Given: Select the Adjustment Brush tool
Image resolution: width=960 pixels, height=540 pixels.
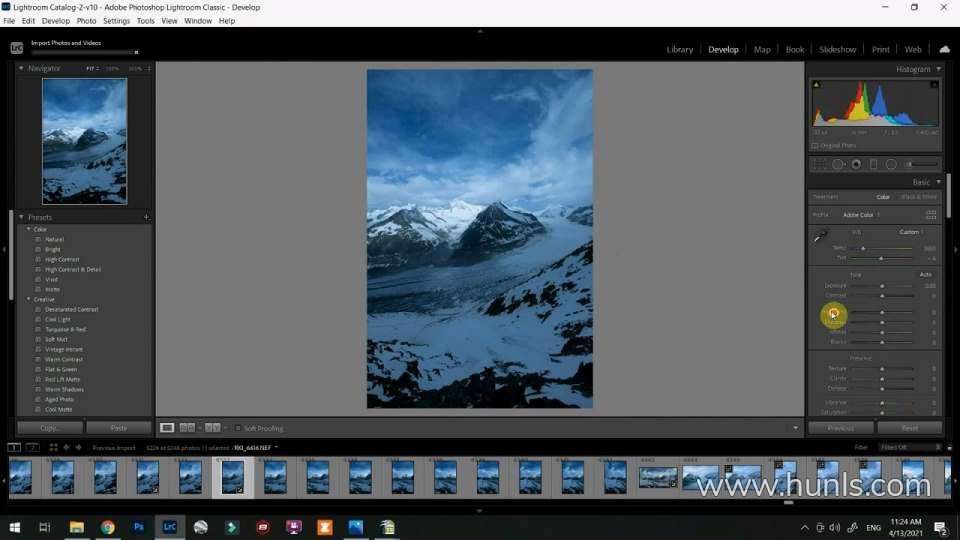Looking at the screenshot, I should click(921, 164).
